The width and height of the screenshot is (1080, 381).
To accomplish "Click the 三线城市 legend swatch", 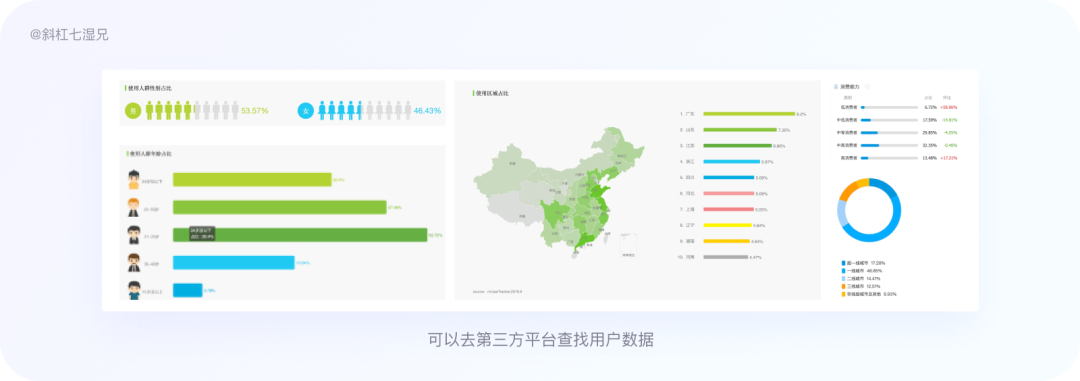I will point(843,286).
